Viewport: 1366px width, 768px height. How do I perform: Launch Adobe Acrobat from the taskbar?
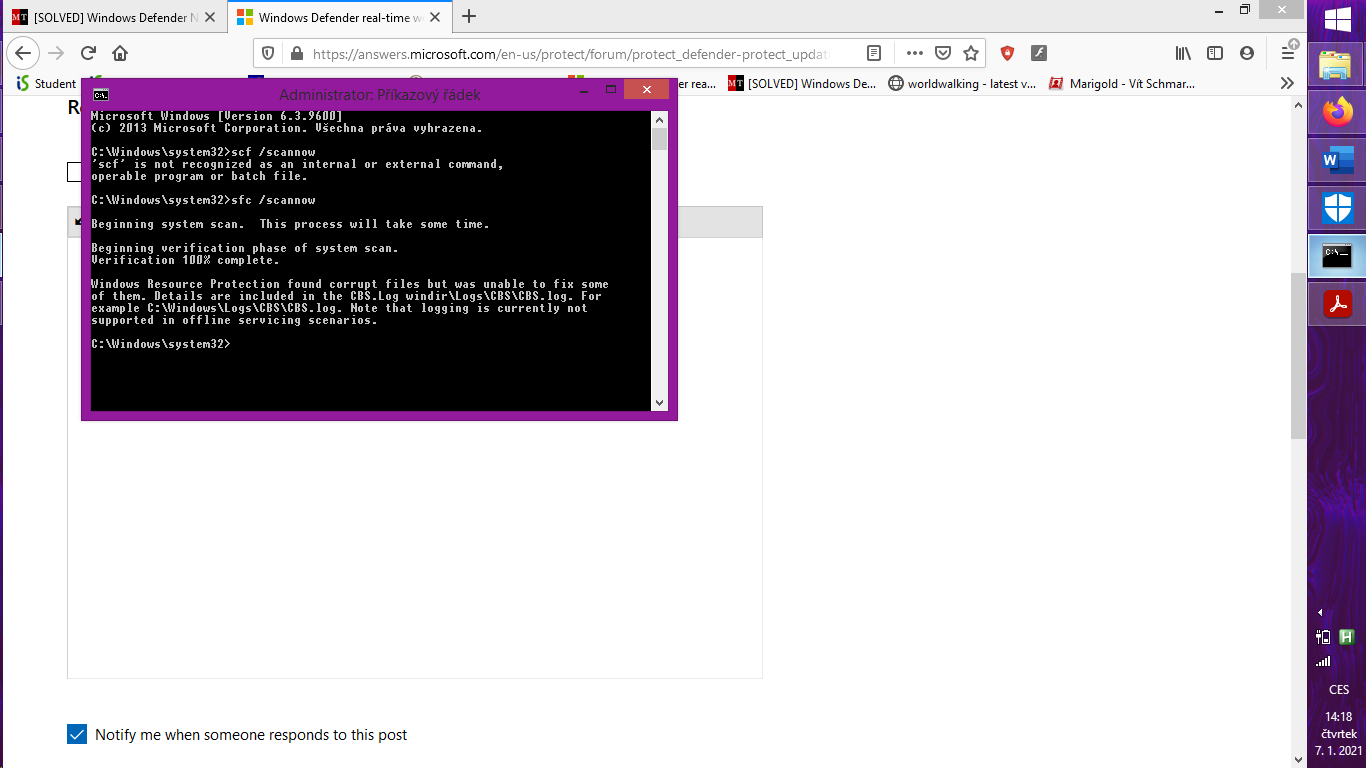coord(1337,303)
